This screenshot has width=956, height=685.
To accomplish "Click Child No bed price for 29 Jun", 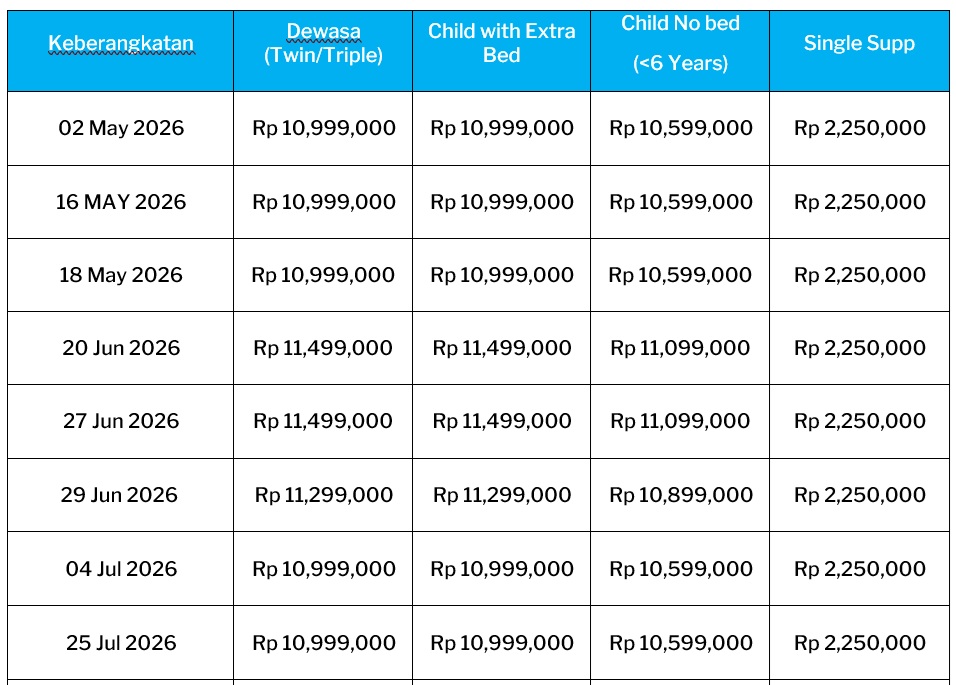I will (x=680, y=495).
